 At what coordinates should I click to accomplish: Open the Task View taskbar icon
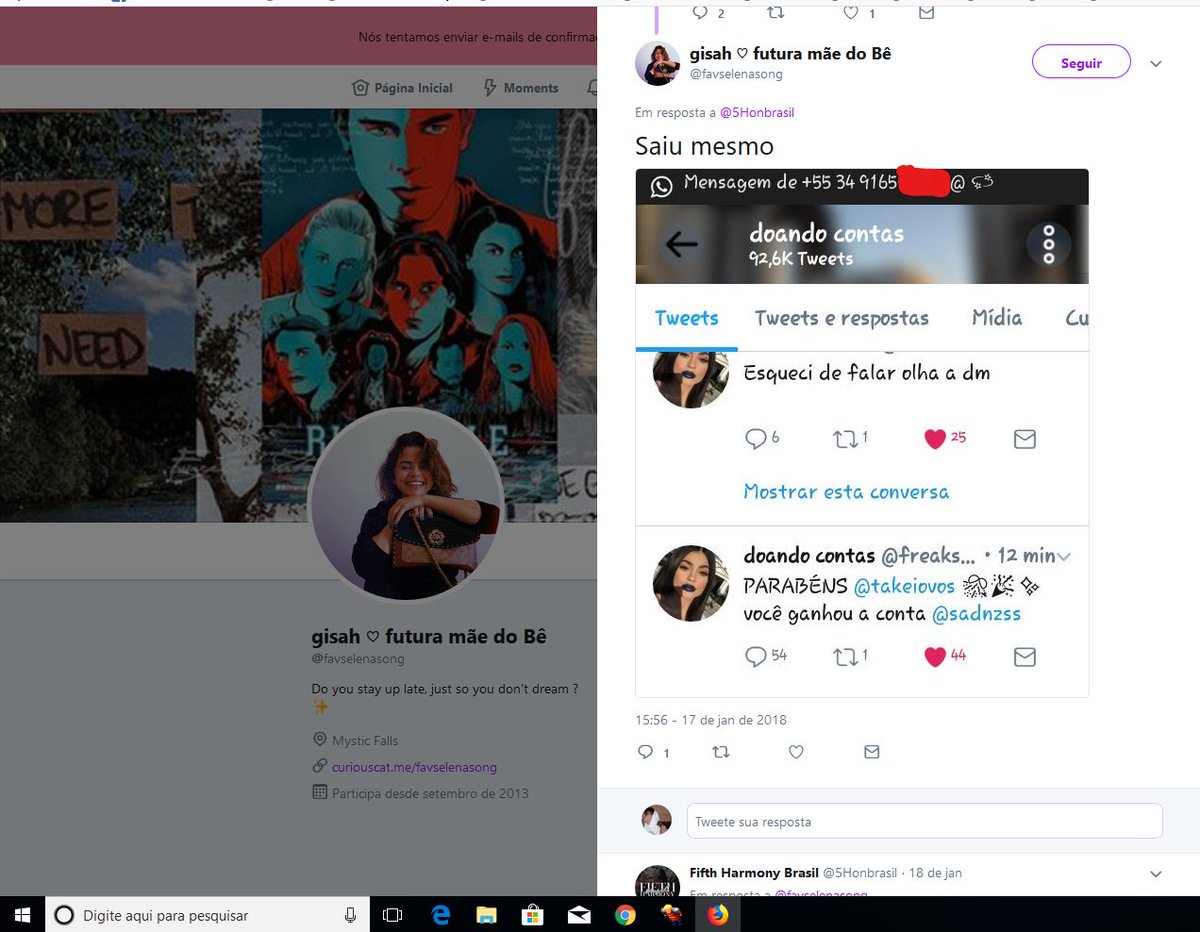(x=393, y=915)
